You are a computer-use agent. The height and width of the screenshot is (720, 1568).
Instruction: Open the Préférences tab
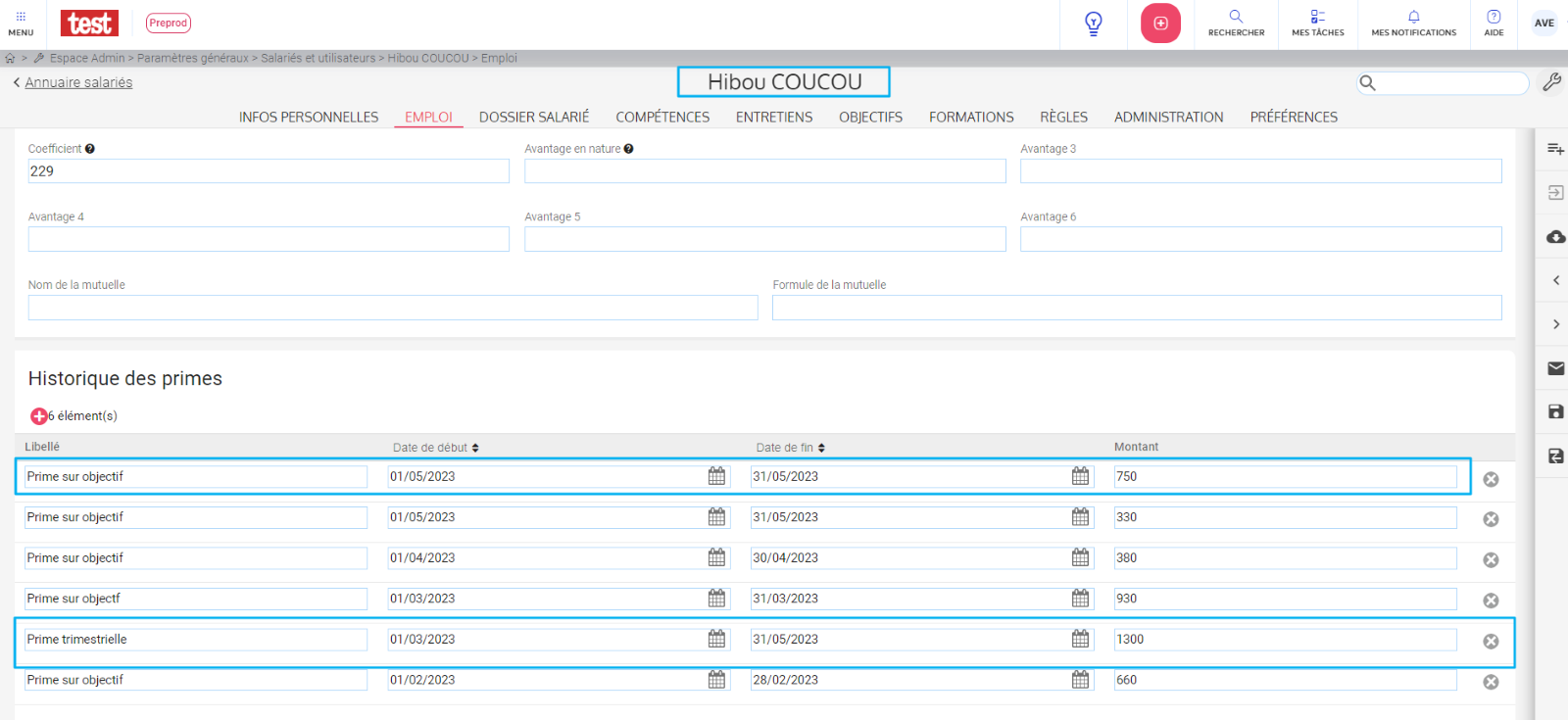[x=1294, y=117]
